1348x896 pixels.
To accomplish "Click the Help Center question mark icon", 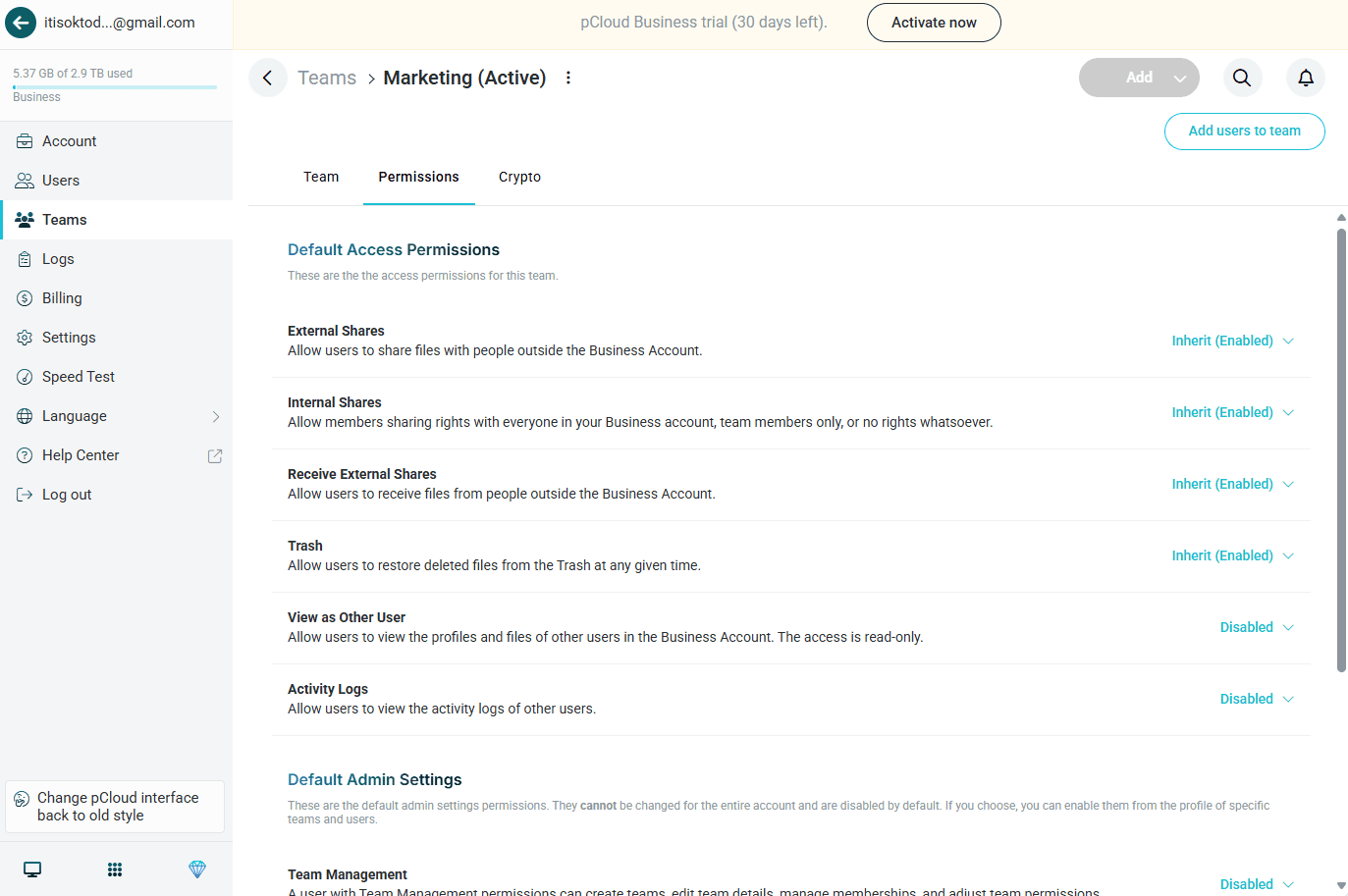I will pyautogui.click(x=25, y=455).
